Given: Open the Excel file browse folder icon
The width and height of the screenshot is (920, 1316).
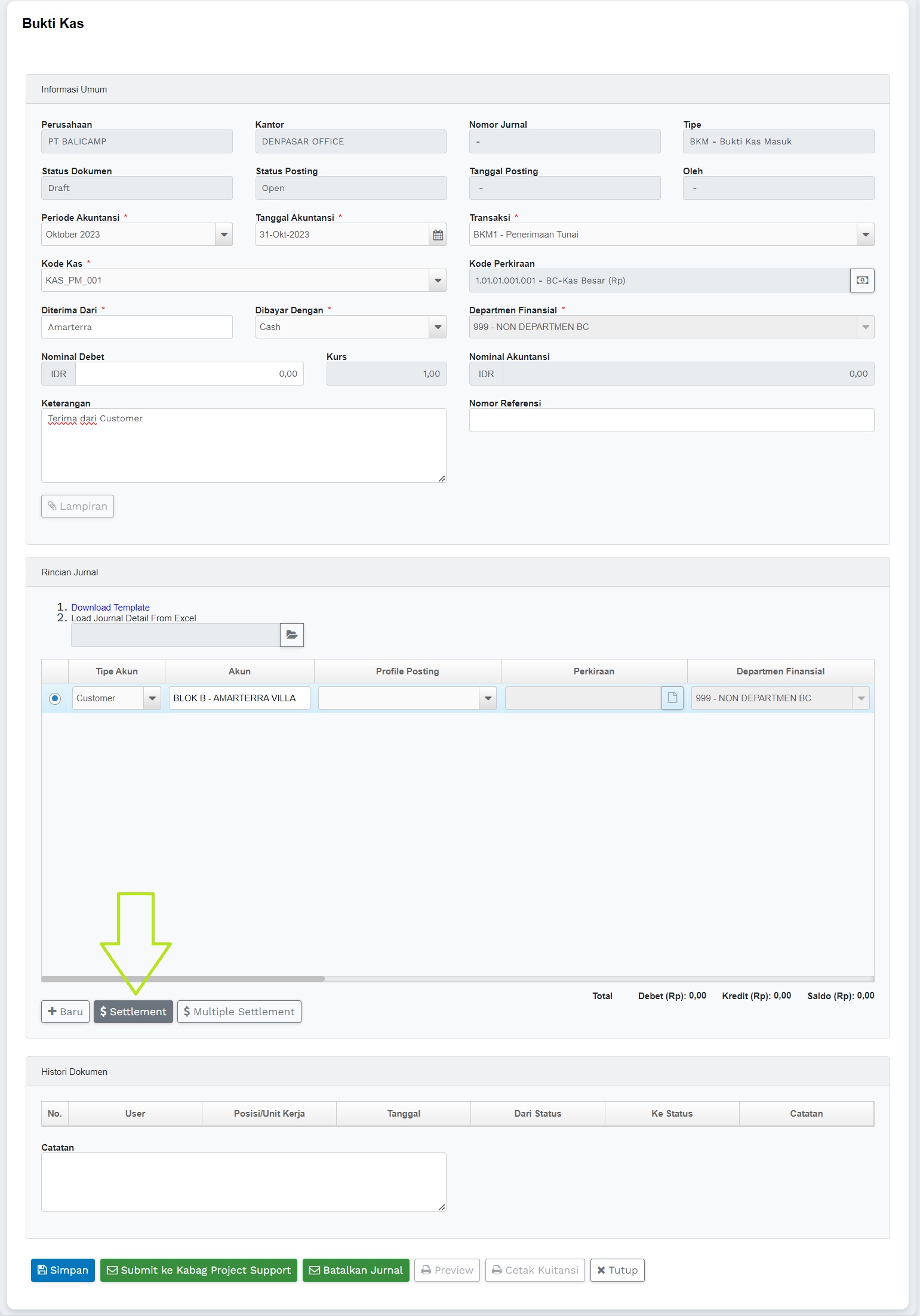Looking at the screenshot, I should click(x=291, y=635).
